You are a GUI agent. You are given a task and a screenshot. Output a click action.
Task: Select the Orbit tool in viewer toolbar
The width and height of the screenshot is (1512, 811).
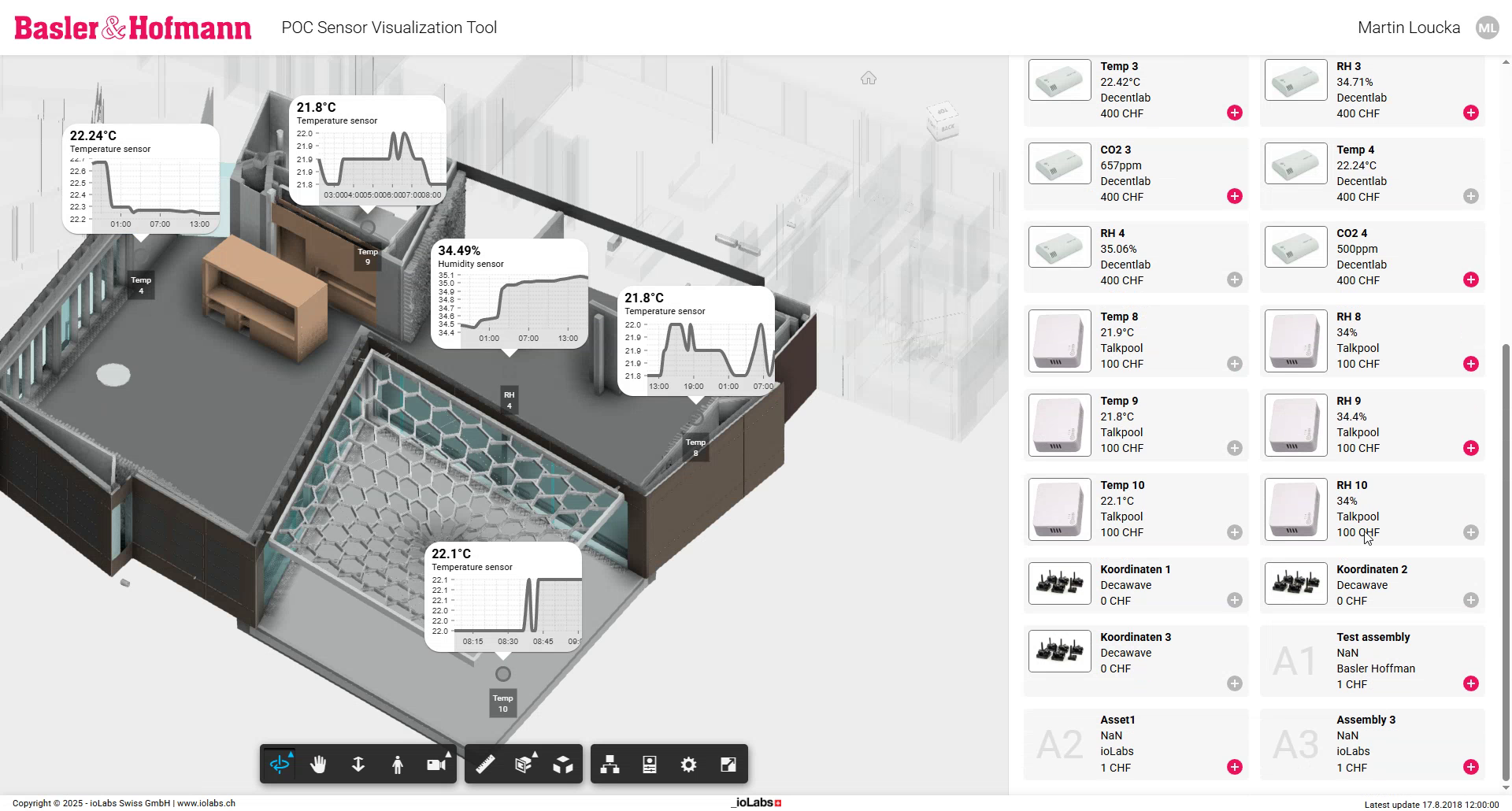click(280, 765)
